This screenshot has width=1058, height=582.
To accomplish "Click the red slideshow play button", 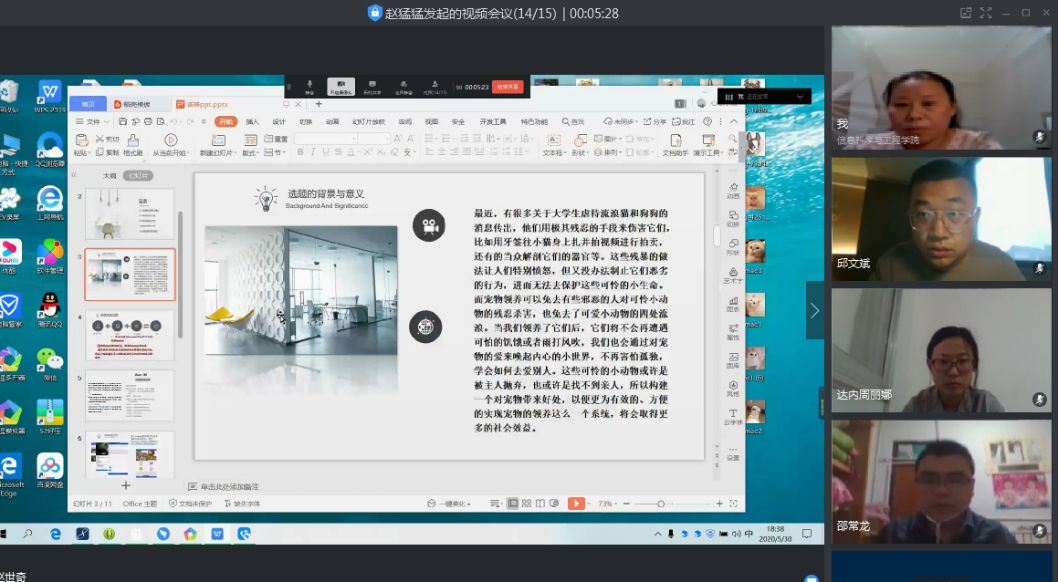I will click(576, 503).
